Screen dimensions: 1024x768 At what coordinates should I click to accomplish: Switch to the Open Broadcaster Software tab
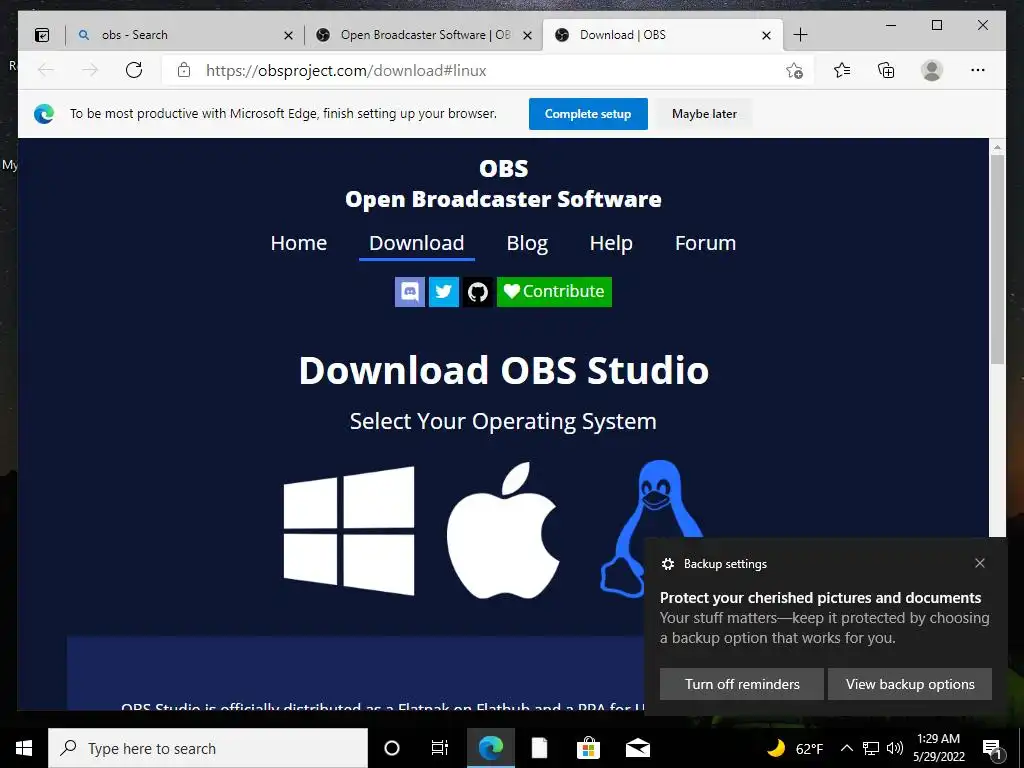pyautogui.click(x=424, y=35)
